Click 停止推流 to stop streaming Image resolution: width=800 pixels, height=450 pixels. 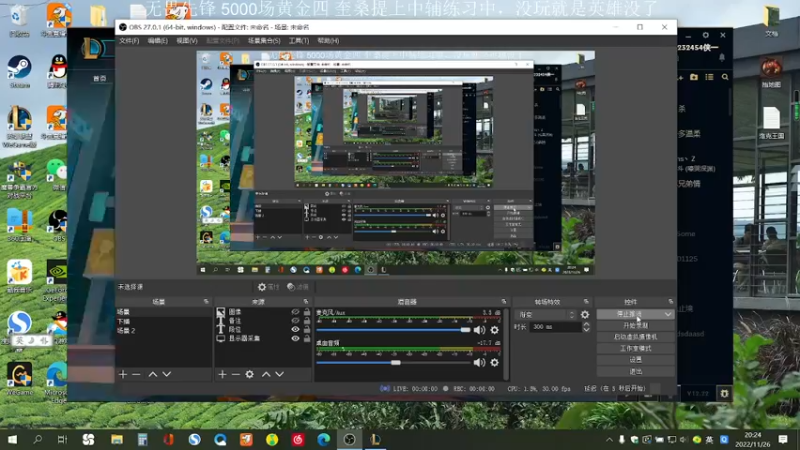click(x=630, y=314)
